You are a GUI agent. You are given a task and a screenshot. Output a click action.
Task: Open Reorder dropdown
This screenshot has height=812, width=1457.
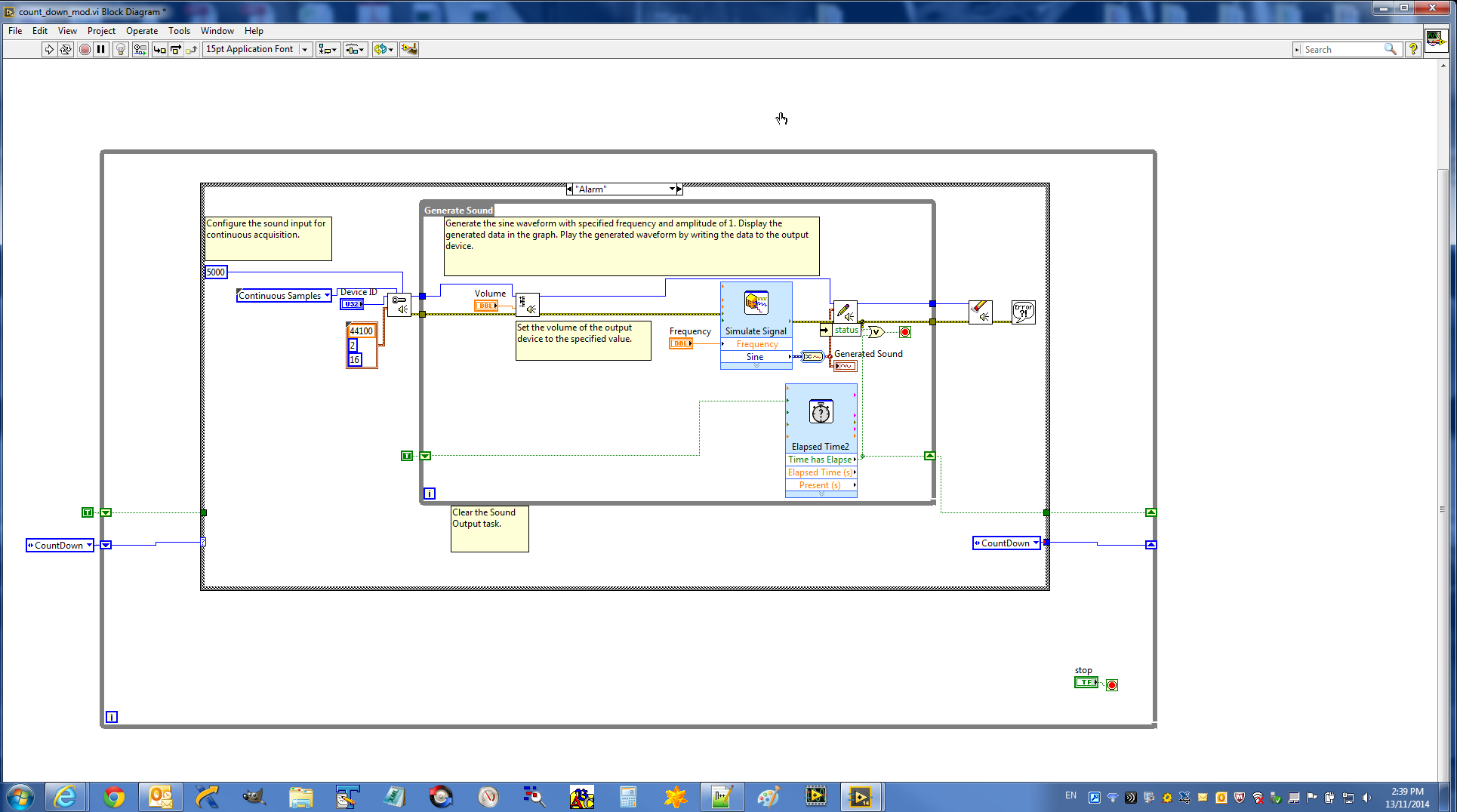[384, 49]
